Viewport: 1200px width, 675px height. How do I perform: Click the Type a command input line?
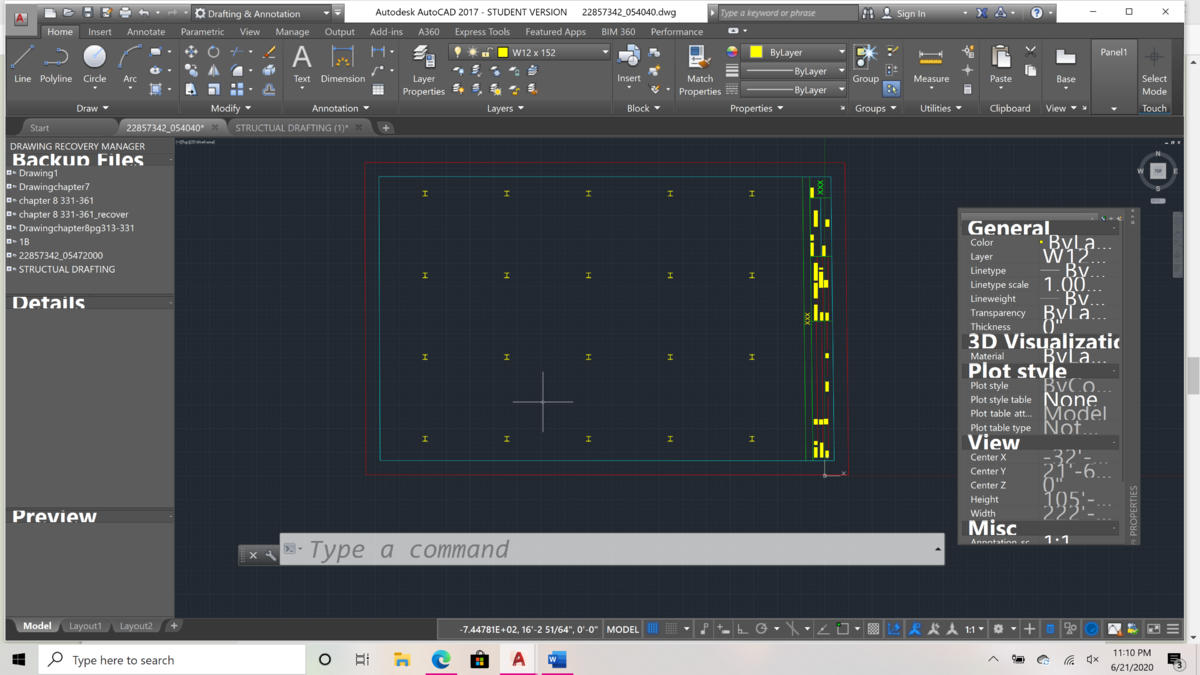610,549
